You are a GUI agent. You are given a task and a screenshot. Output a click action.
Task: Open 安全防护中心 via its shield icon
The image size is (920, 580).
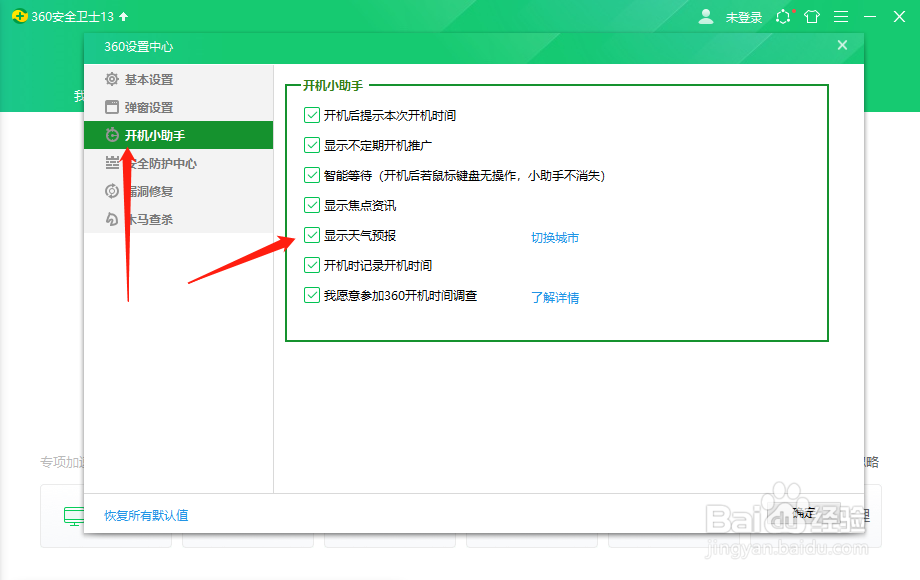[x=110, y=163]
